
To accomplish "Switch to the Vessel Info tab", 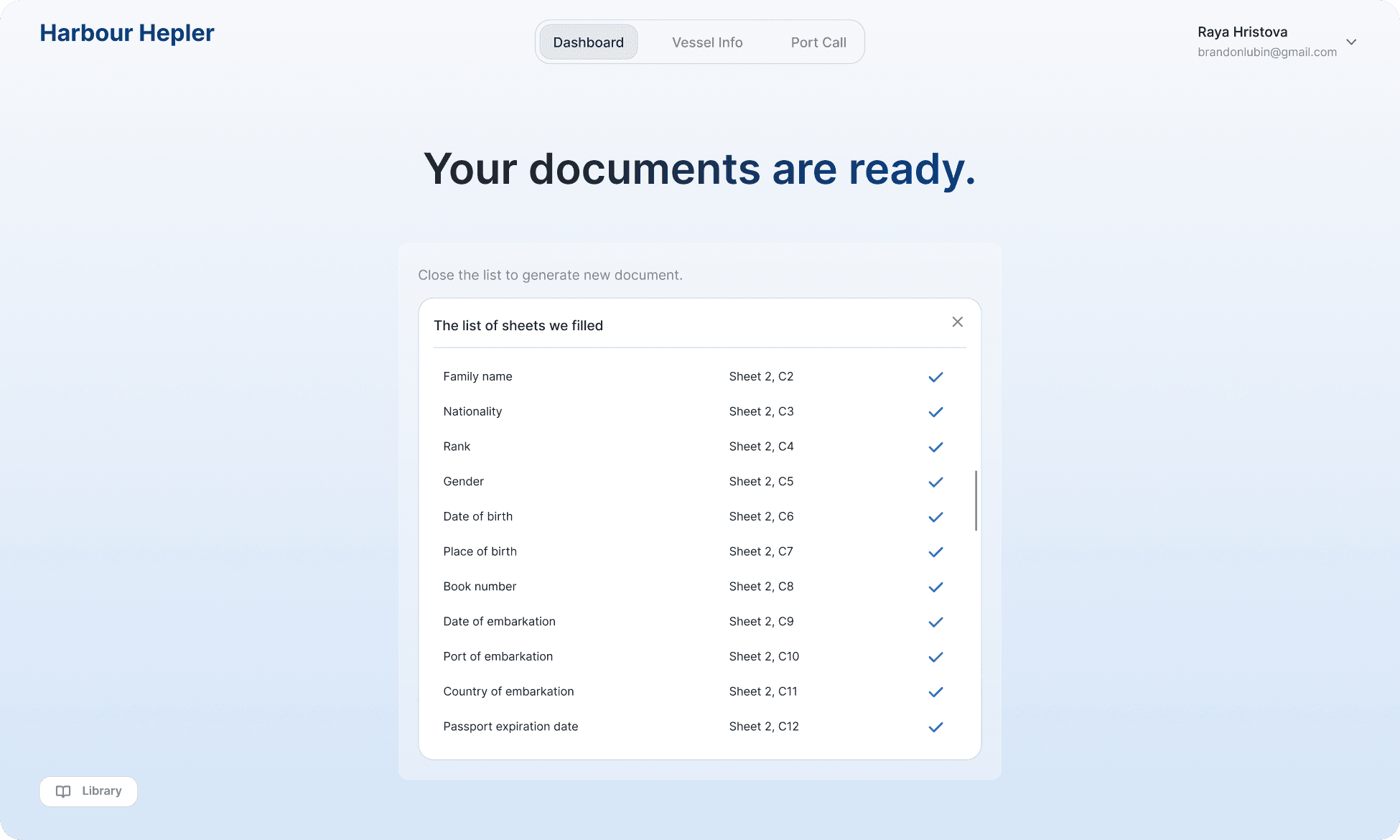I will coord(706,42).
